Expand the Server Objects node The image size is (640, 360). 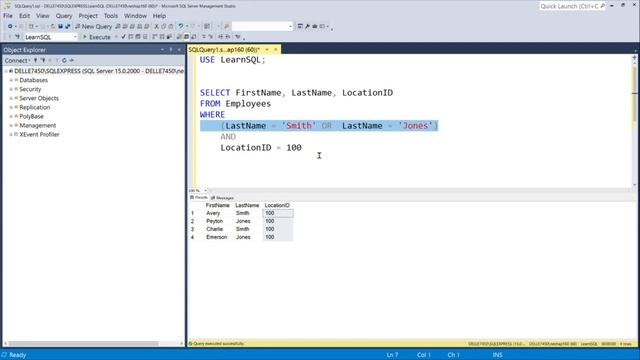click(x=11, y=98)
